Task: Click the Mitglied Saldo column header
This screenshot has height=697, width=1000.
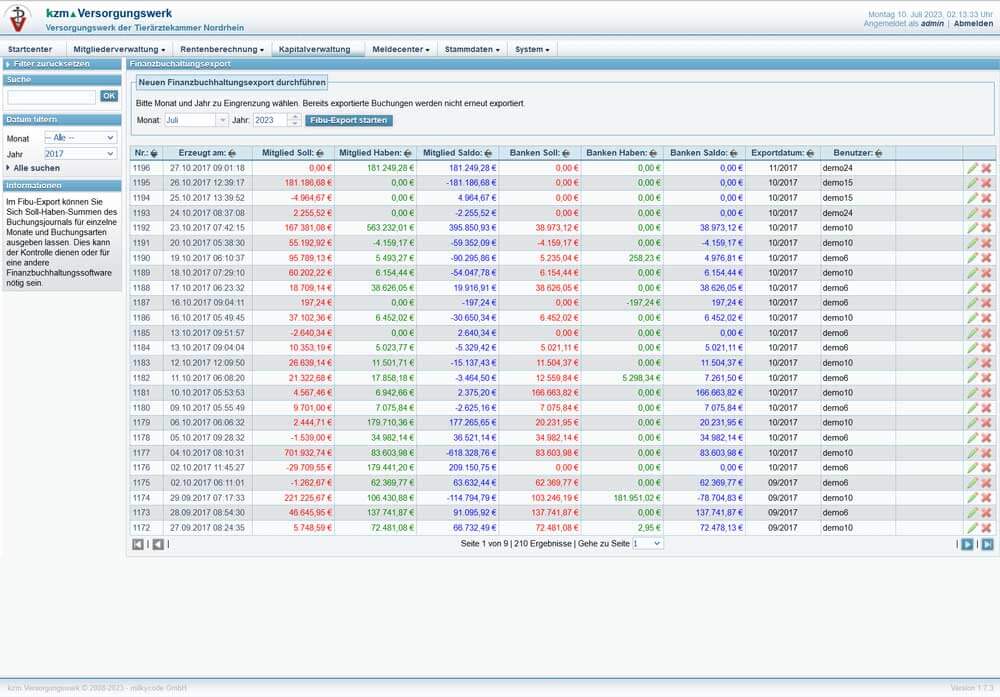Action: (x=457, y=153)
